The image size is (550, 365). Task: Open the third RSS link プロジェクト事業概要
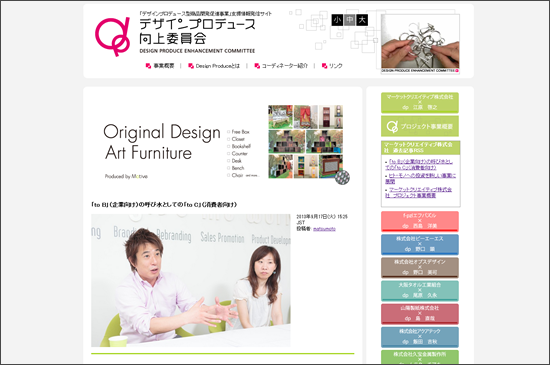click(418, 192)
